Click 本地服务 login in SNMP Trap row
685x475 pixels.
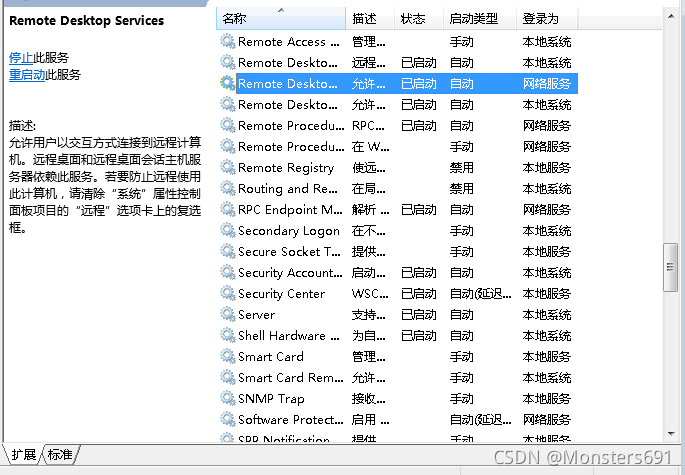(x=547, y=399)
